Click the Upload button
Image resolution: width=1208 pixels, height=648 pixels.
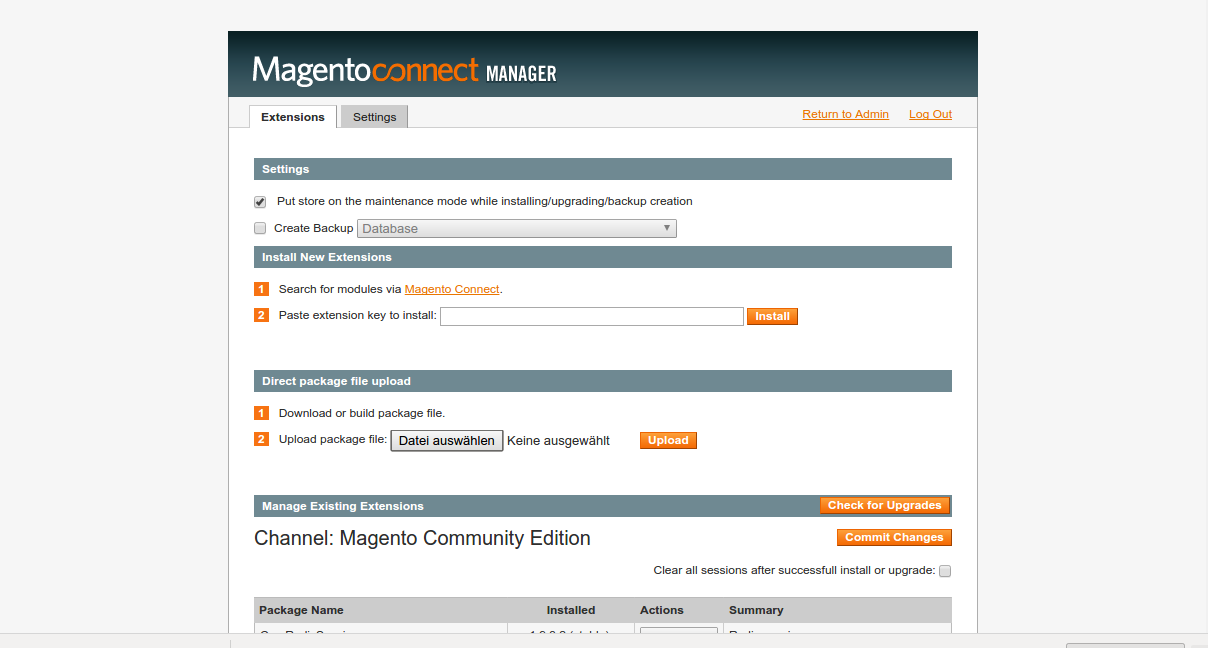[668, 440]
